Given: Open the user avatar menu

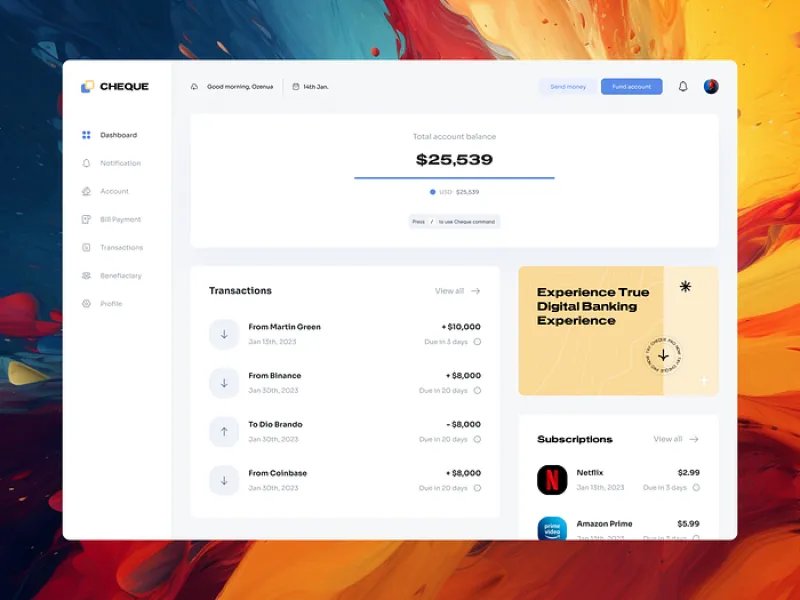Looking at the screenshot, I should 711,86.
